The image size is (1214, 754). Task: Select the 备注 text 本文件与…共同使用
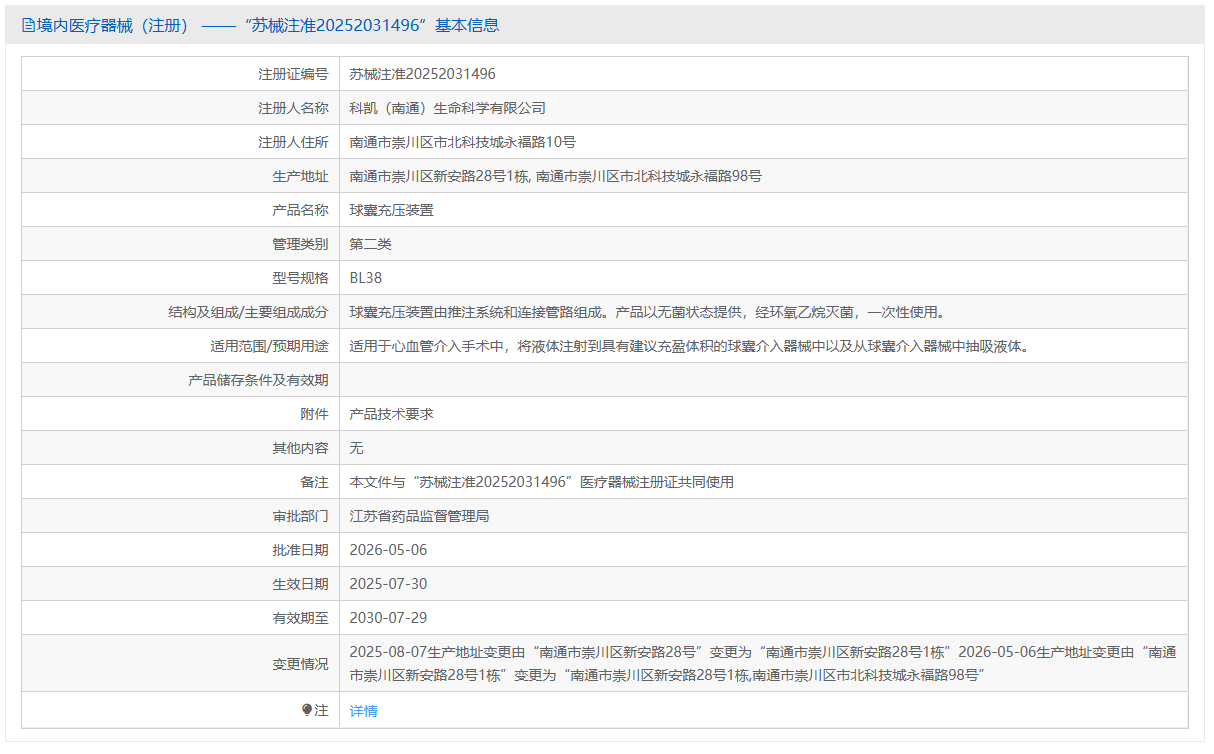(542, 482)
